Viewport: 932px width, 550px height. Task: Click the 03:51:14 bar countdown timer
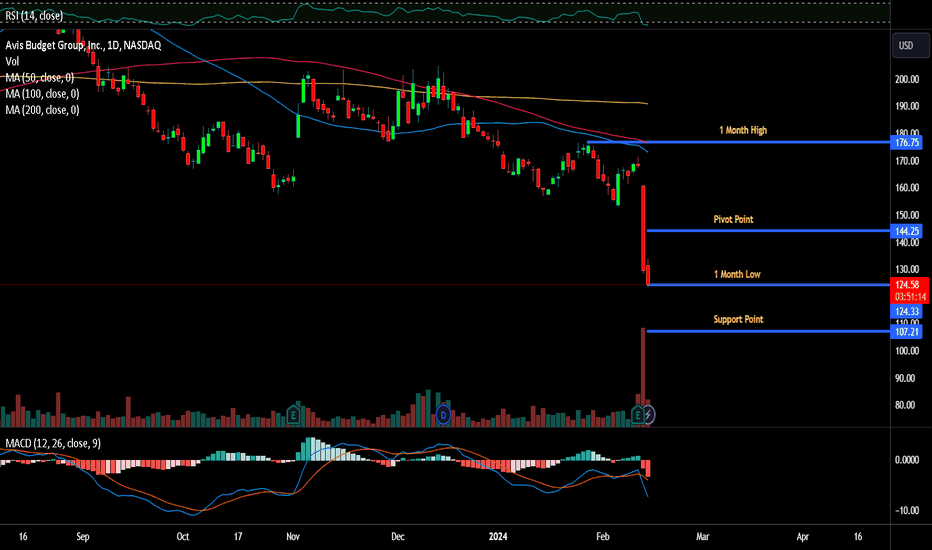[x=910, y=297]
